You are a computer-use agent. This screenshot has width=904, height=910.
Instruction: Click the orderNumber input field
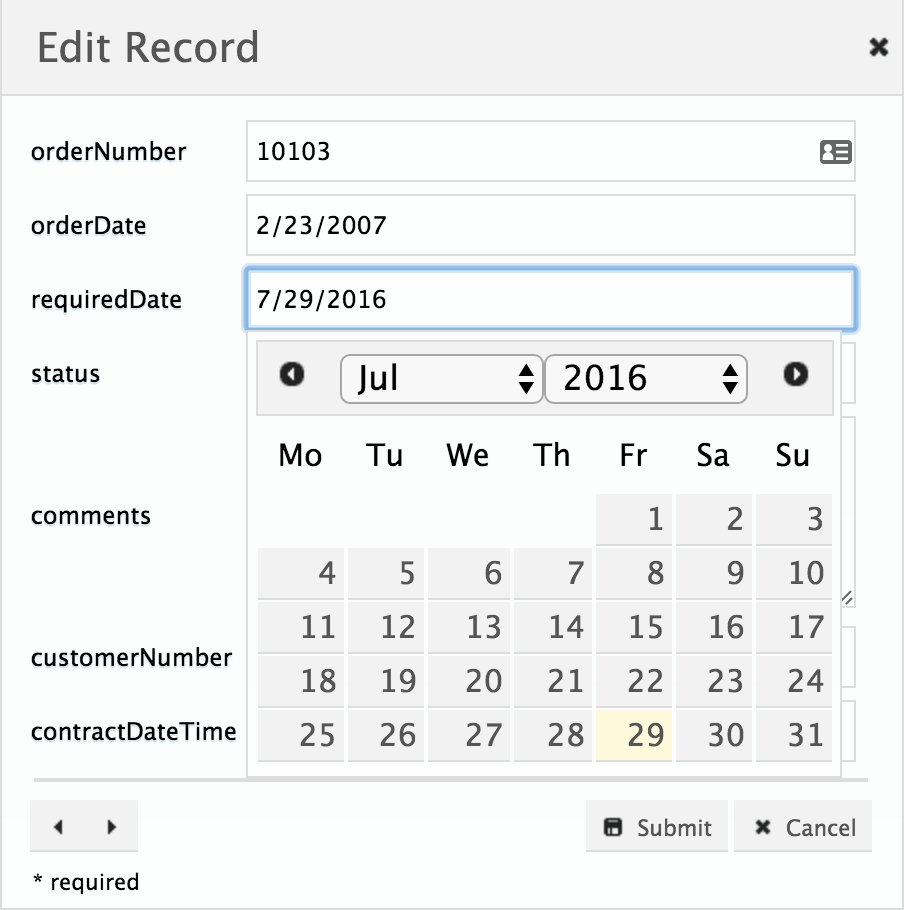(x=551, y=151)
